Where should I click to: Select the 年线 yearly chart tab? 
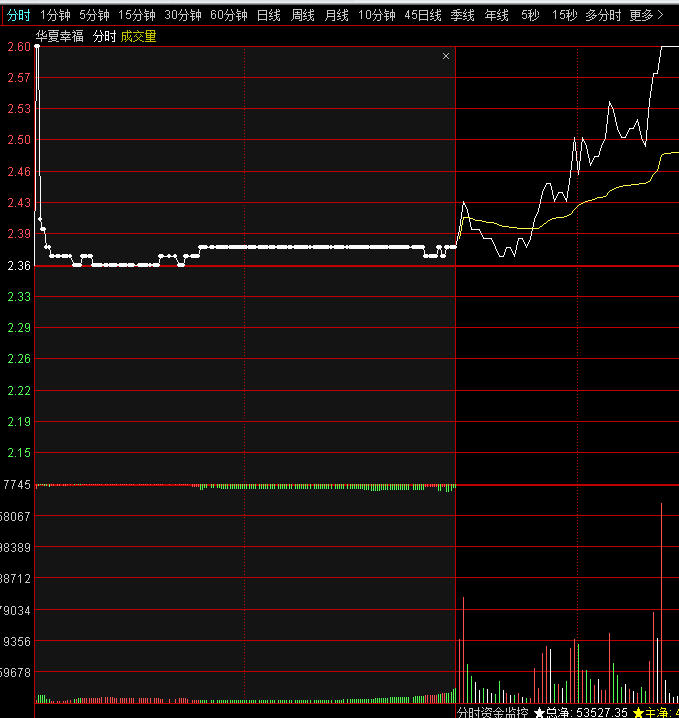496,15
